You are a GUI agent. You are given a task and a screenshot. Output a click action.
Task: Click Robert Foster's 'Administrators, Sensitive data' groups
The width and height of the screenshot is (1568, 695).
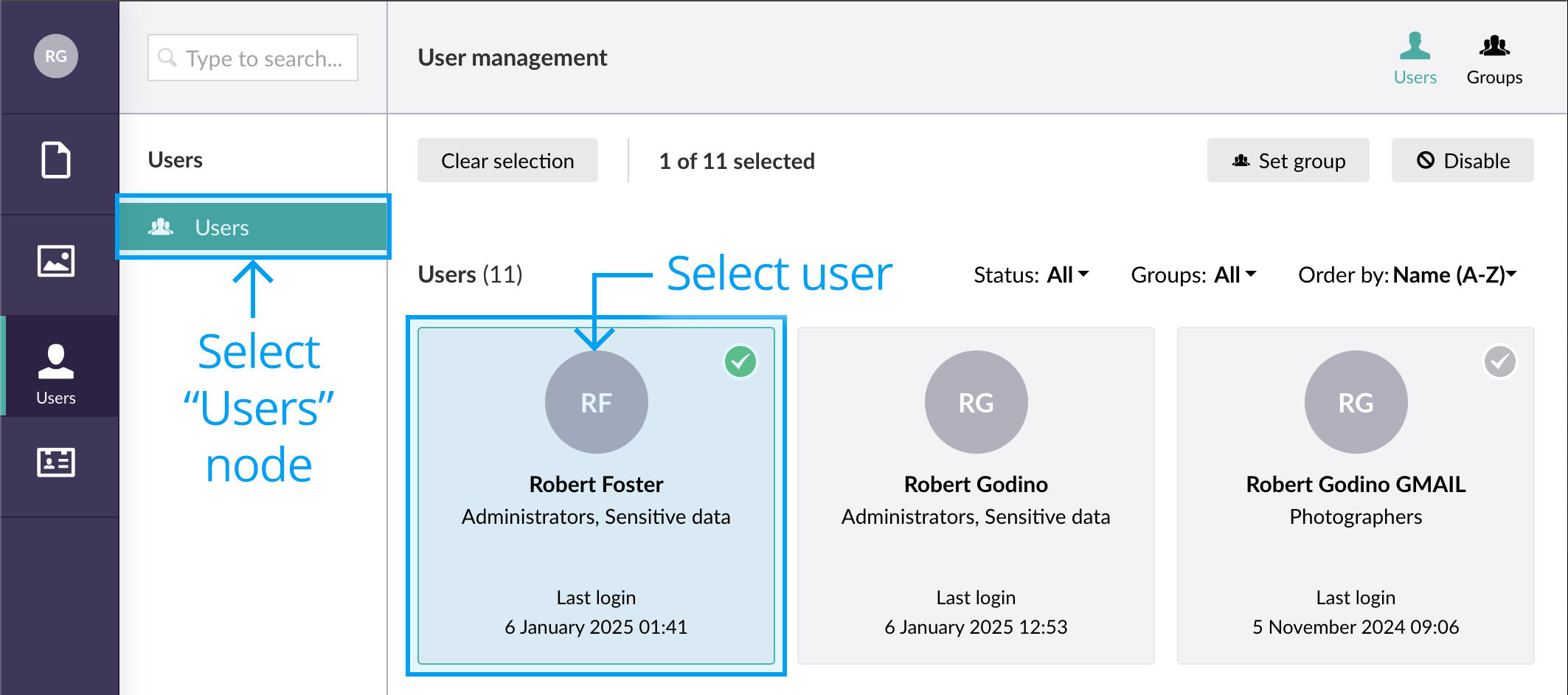click(x=596, y=516)
